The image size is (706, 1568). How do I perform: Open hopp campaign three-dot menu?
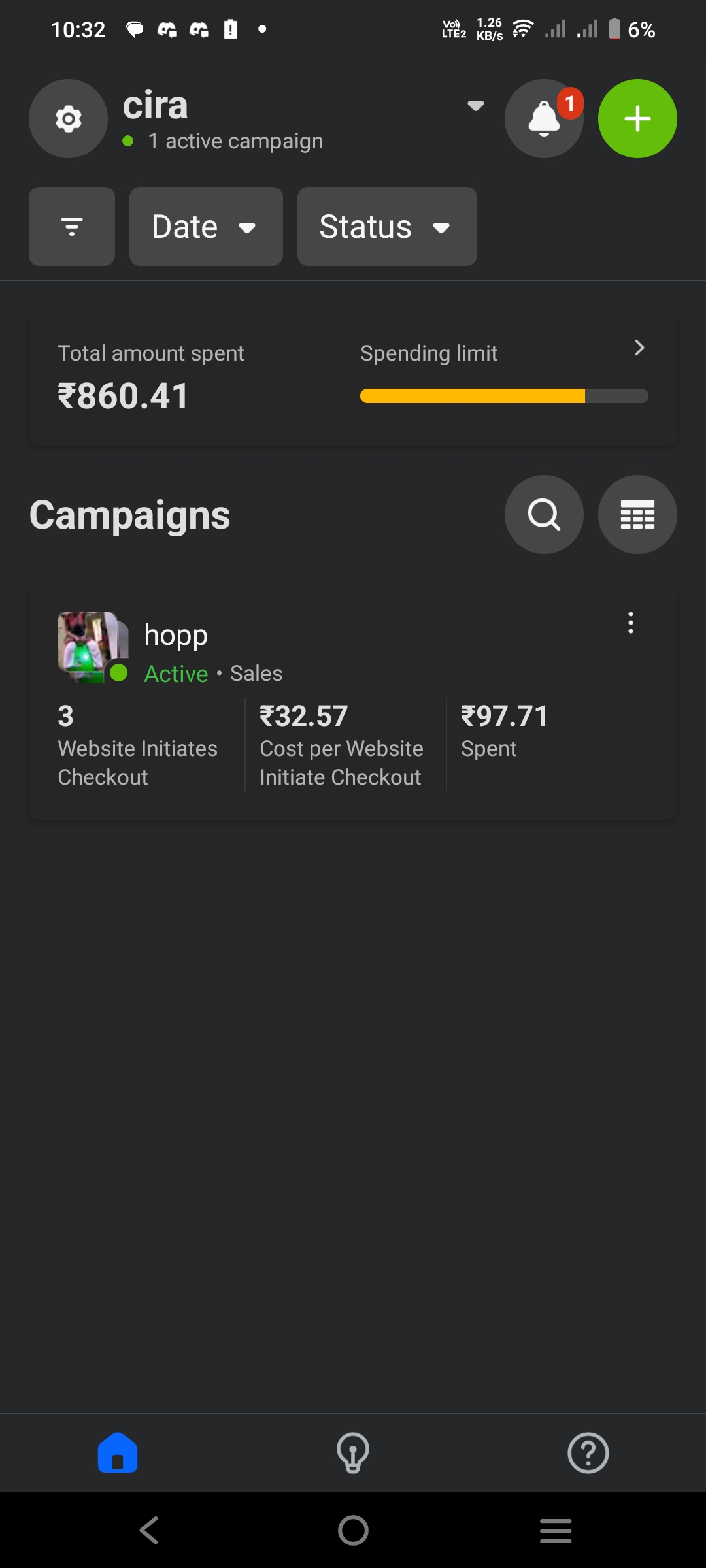pos(630,623)
